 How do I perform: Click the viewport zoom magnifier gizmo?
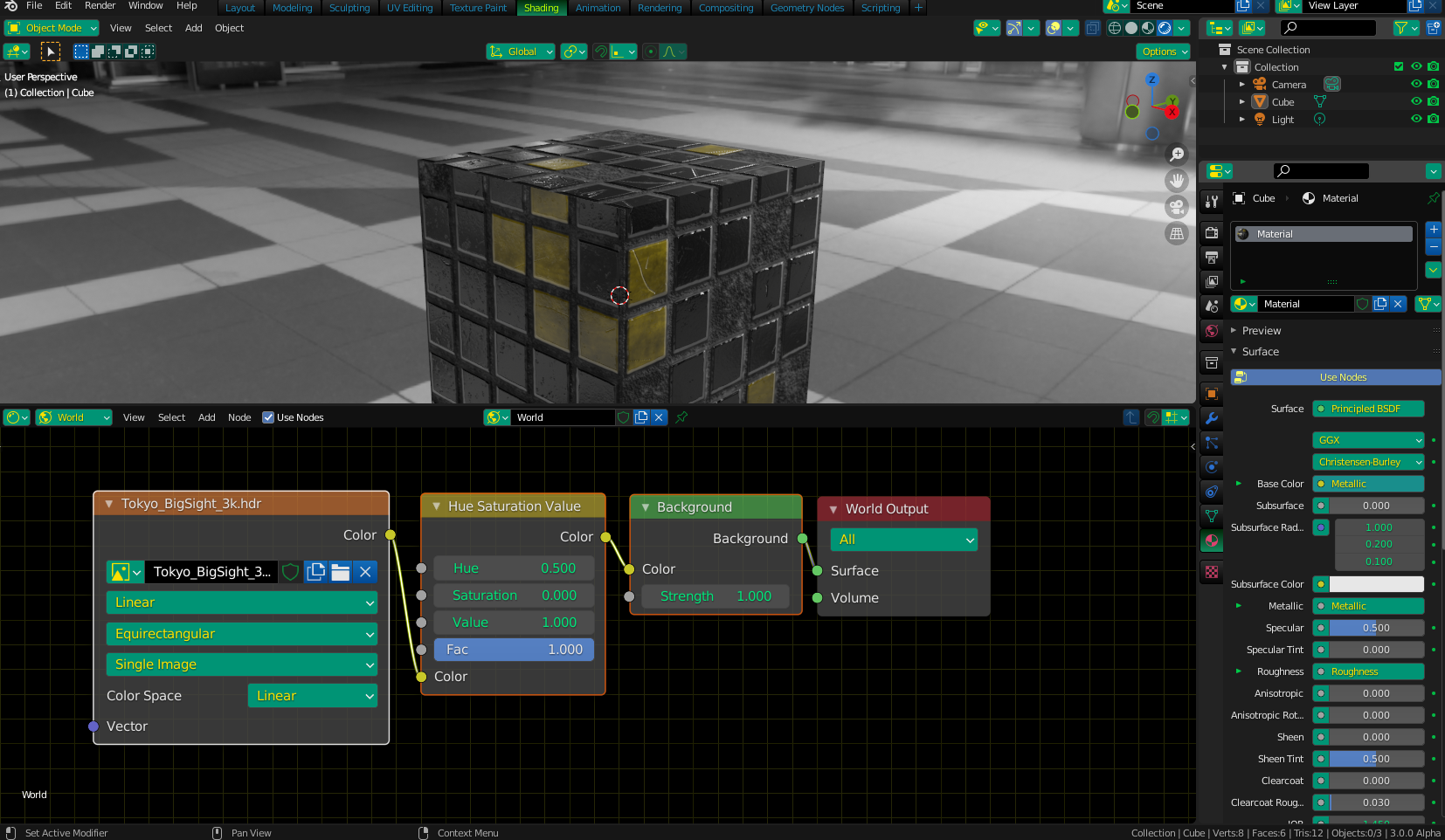tap(1177, 155)
